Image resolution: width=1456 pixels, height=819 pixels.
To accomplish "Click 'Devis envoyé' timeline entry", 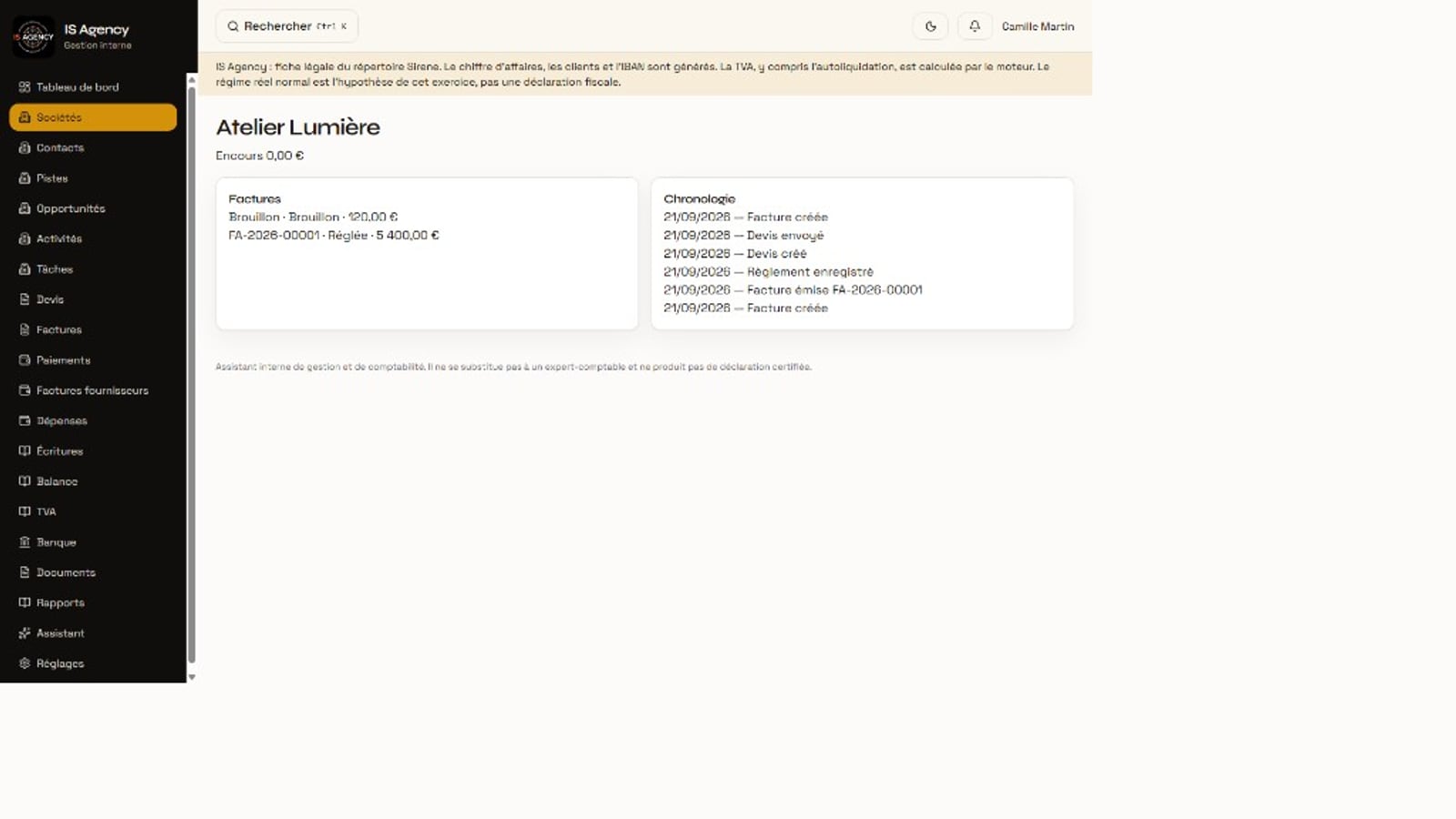I will coord(743,235).
